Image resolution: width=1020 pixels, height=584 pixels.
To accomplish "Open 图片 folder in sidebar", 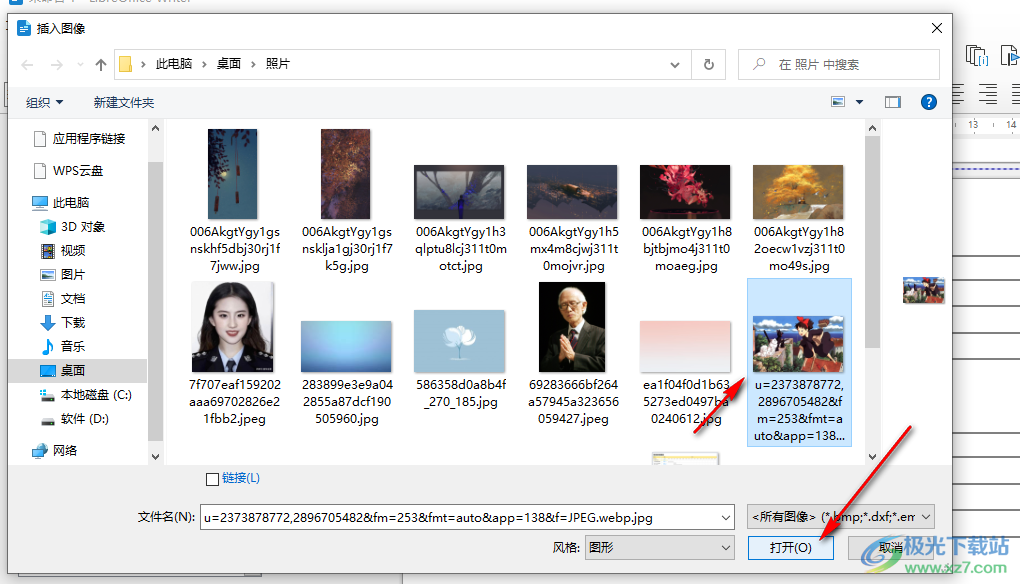I will 64,274.
